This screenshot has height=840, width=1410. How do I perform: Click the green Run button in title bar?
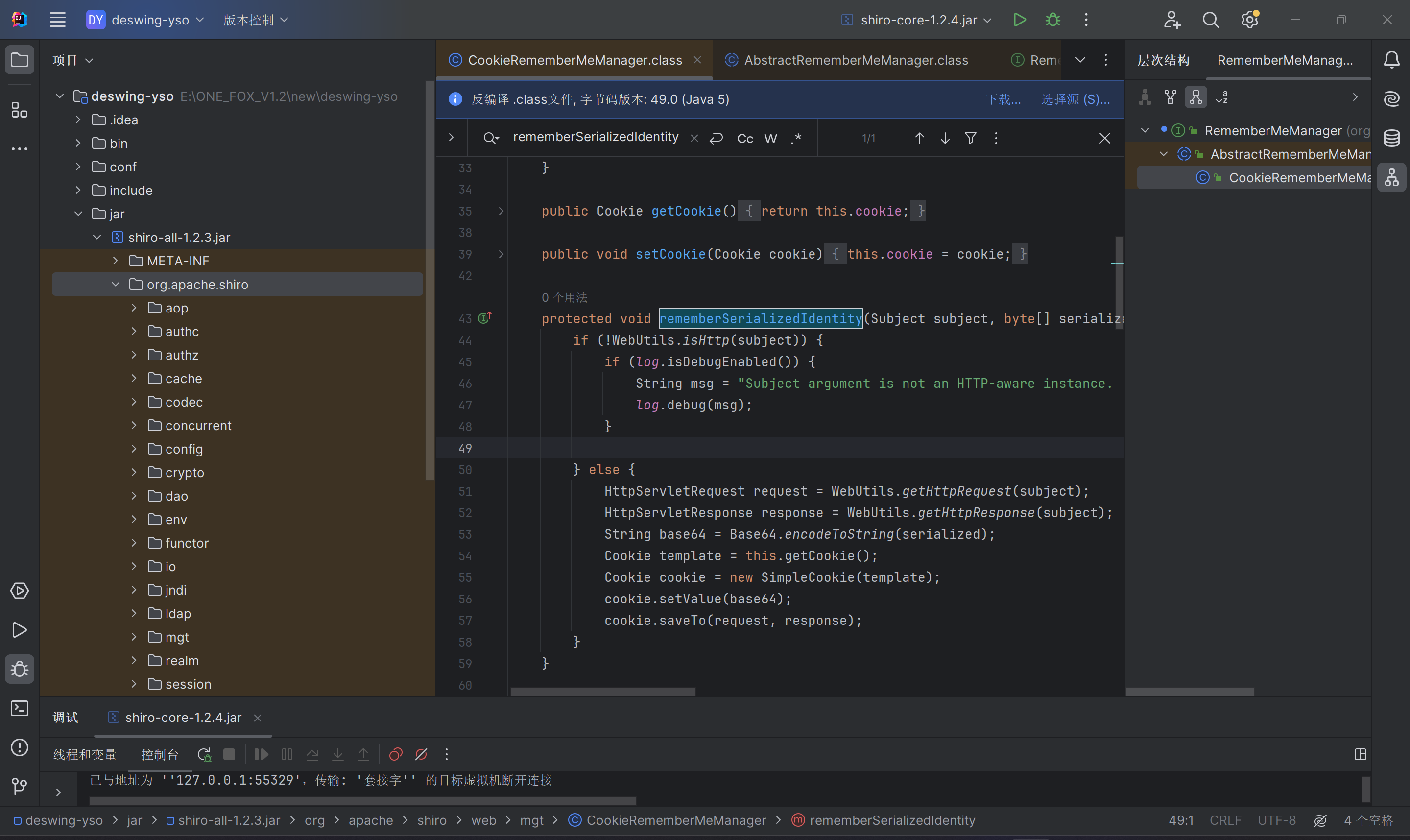coord(1019,20)
